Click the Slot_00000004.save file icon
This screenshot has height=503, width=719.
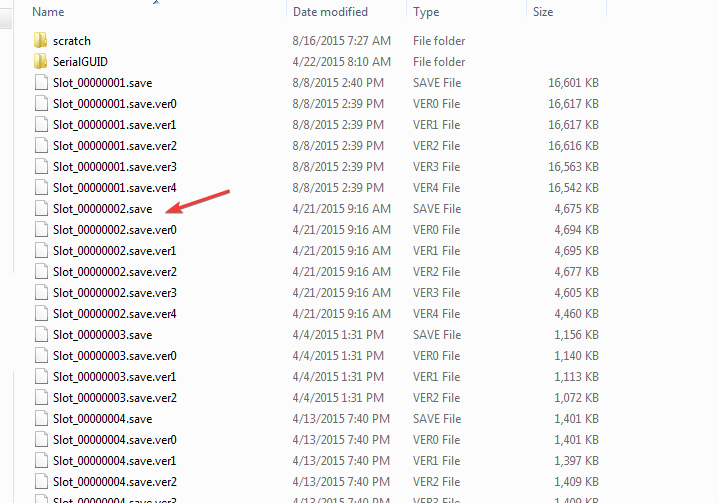tap(41, 419)
